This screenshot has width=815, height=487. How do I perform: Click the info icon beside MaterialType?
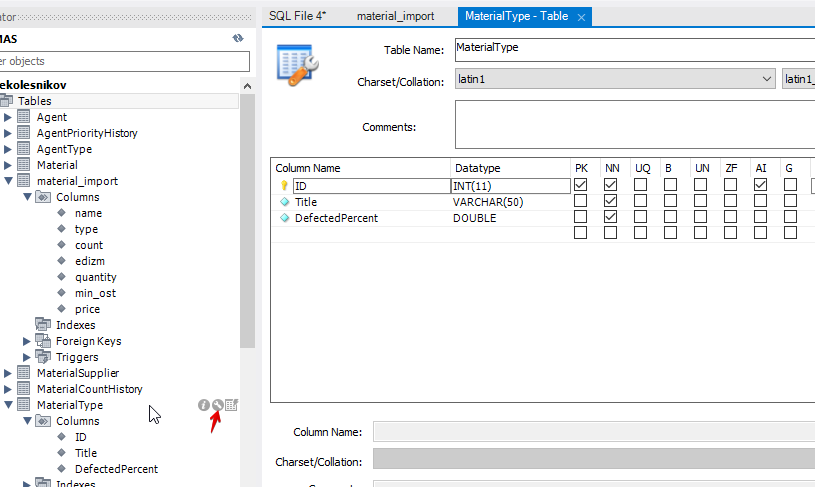point(204,405)
